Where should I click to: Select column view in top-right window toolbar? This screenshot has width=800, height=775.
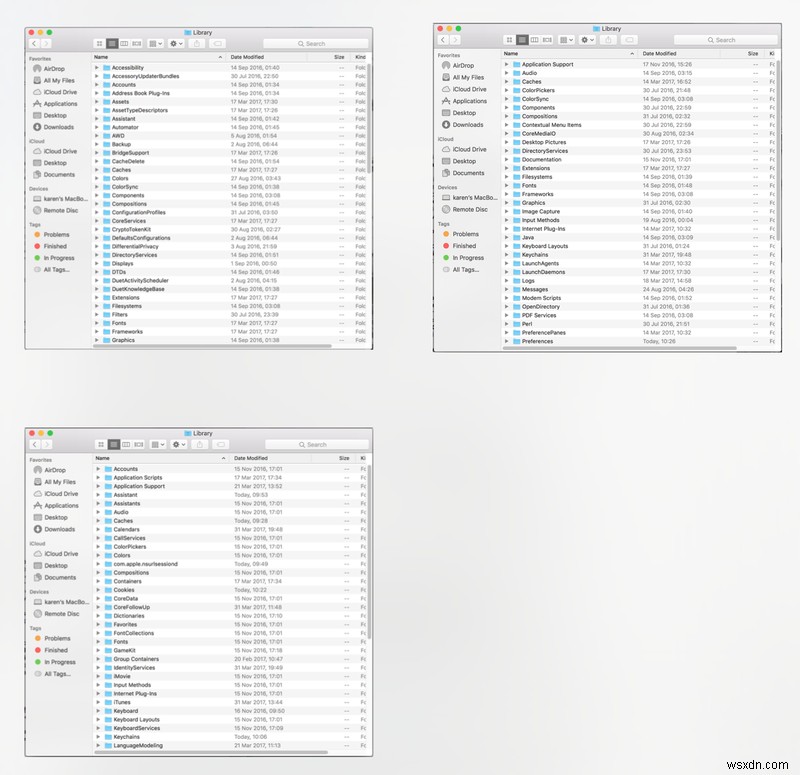pyautogui.click(x=534, y=40)
